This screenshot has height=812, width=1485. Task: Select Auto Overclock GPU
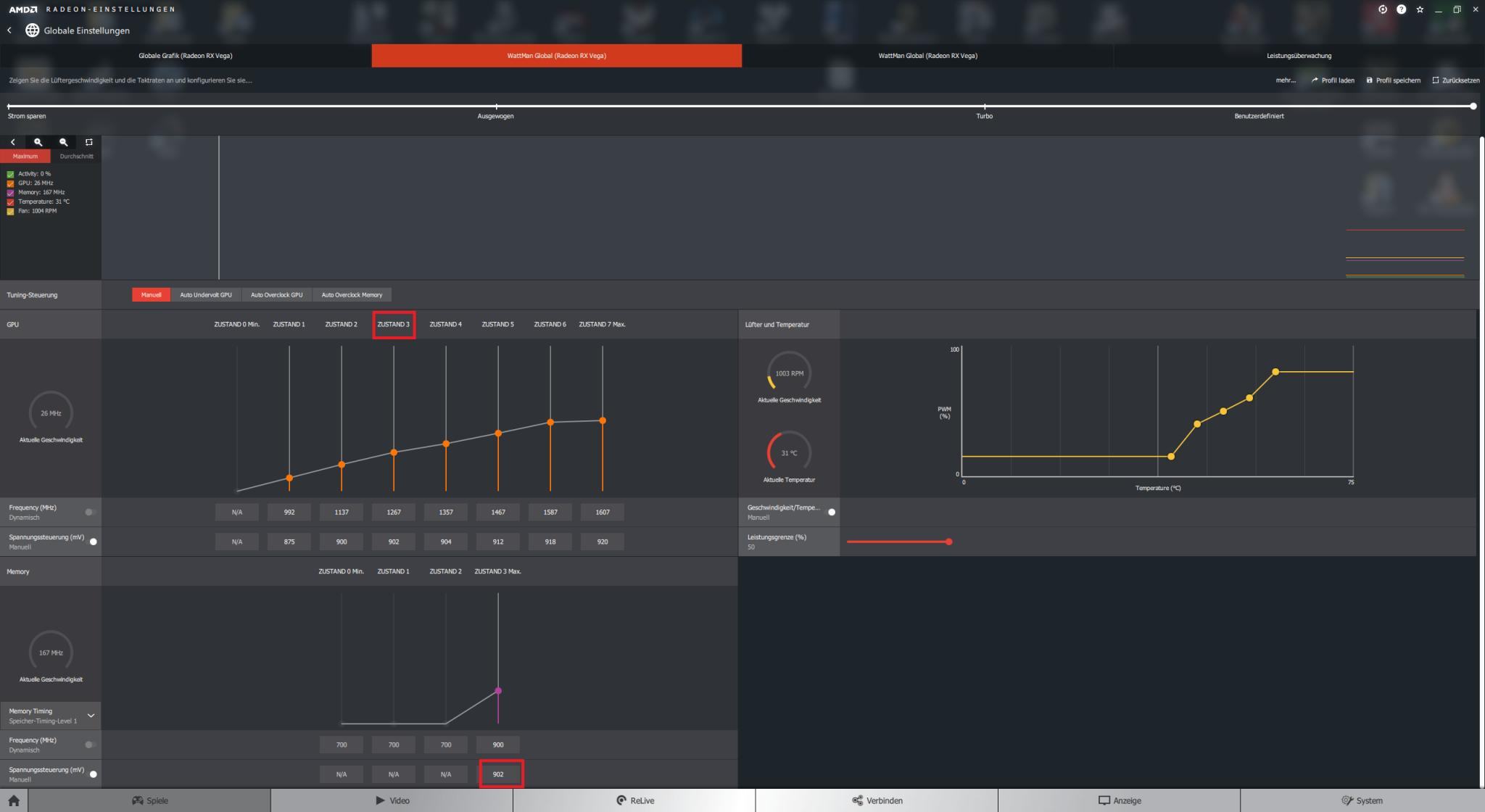coord(276,295)
